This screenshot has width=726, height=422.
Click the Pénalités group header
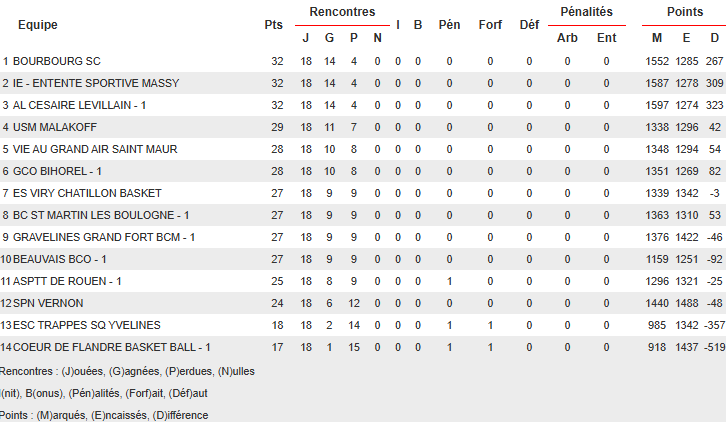[587, 12]
